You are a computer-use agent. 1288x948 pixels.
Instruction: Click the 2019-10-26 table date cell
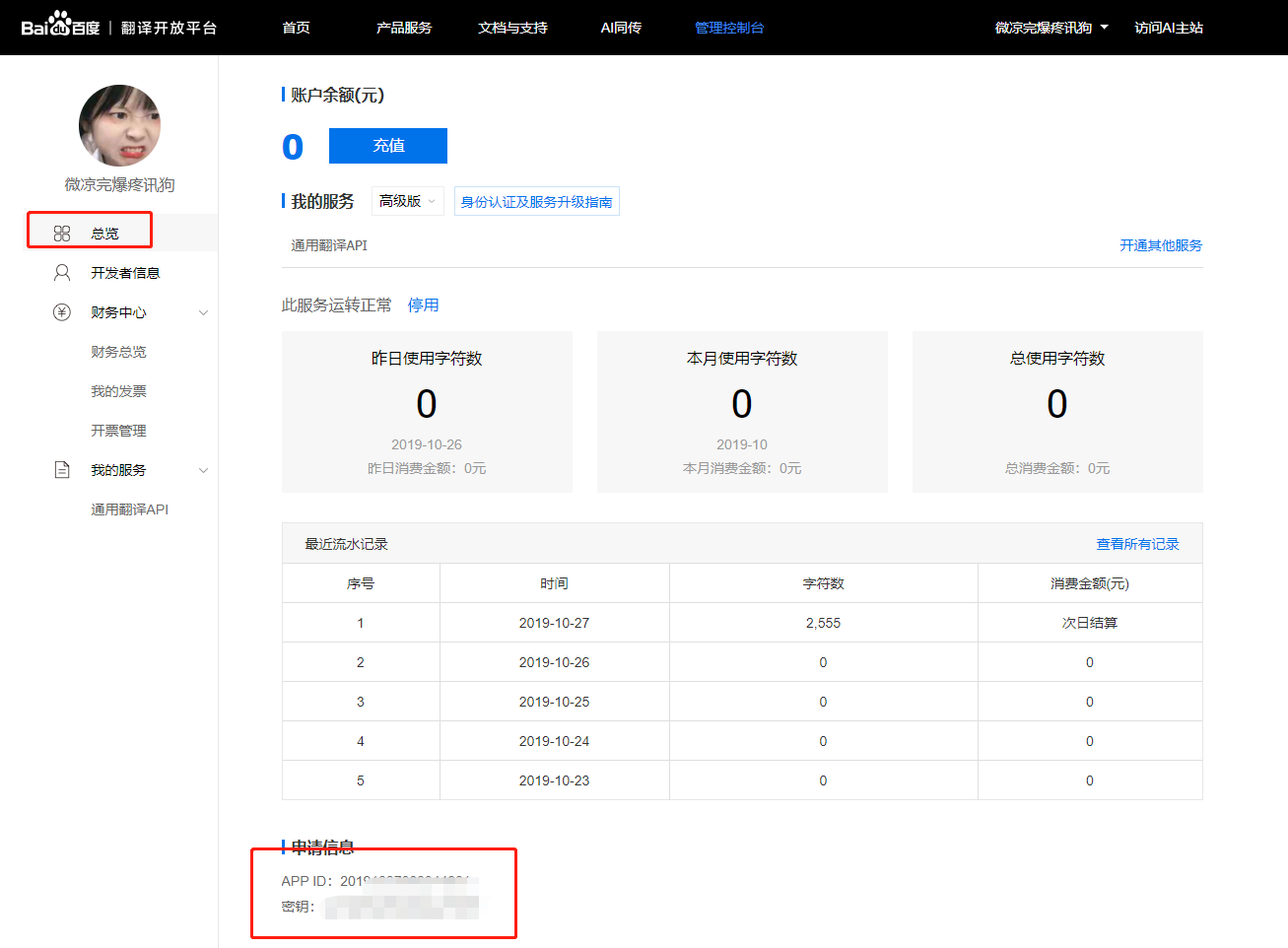pyautogui.click(x=554, y=662)
